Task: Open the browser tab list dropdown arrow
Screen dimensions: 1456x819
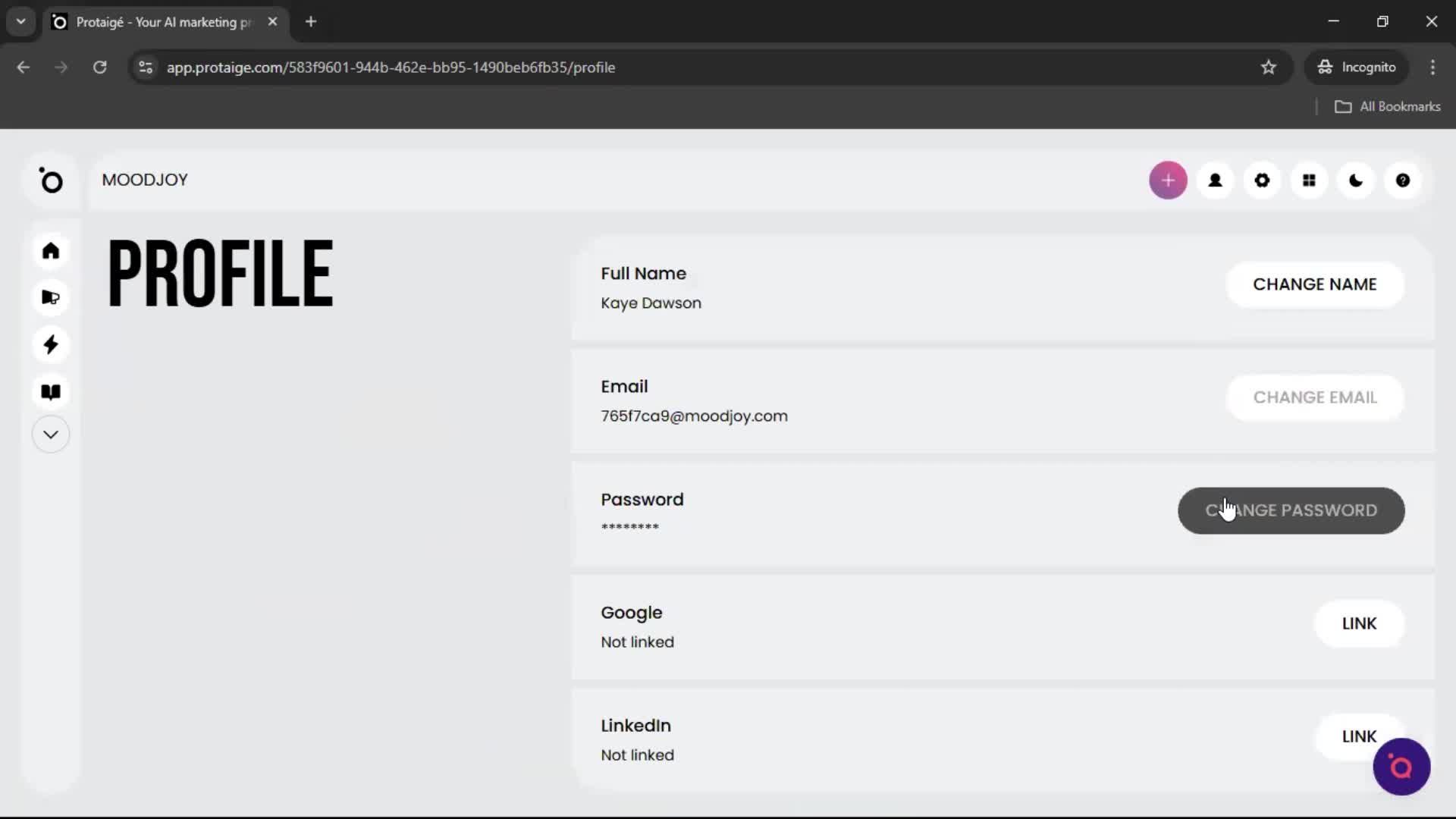Action: click(20, 21)
